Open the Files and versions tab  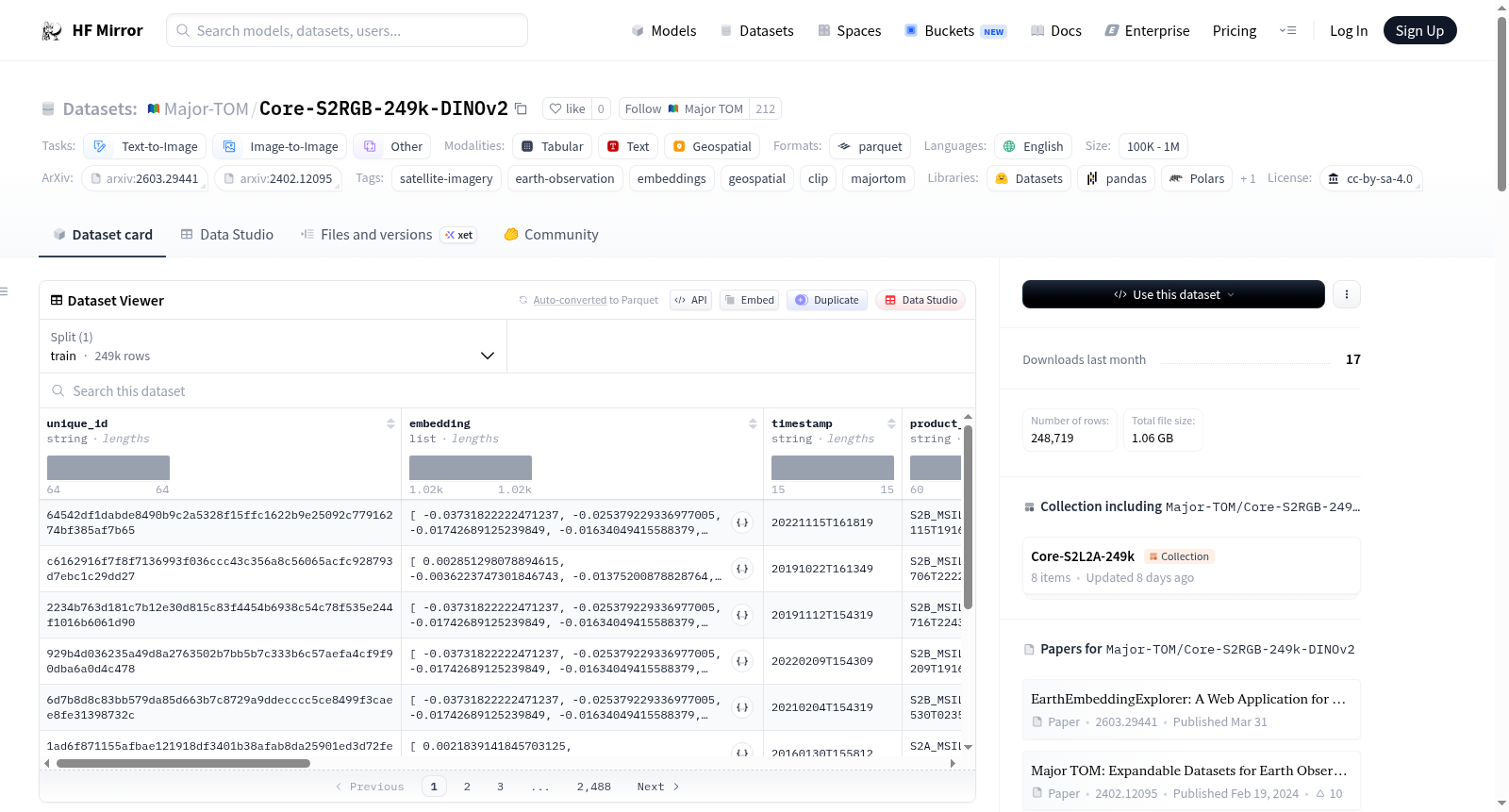[389, 235]
